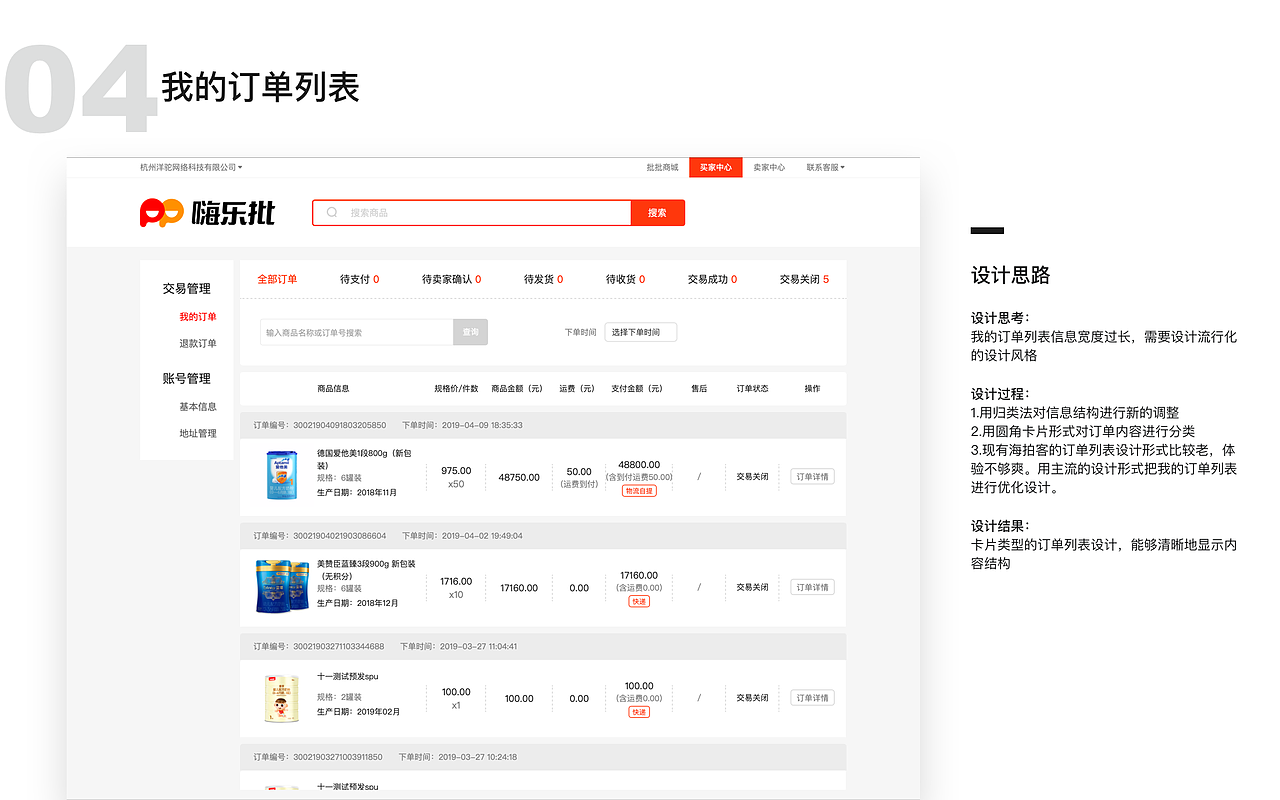
Task: Open 订单详情 for the 德国爱他美 order
Action: (811, 476)
